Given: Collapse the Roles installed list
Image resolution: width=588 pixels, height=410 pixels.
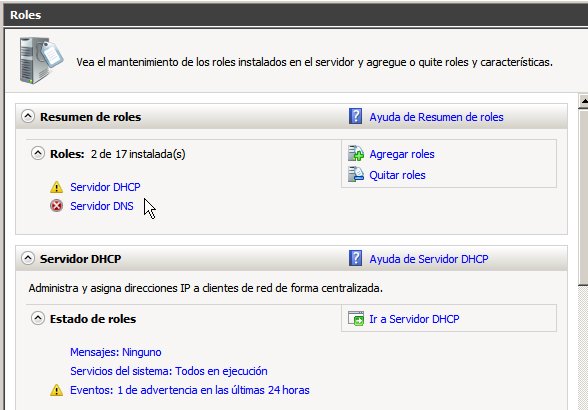Looking at the screenshot, I should (x=38, y=153).
